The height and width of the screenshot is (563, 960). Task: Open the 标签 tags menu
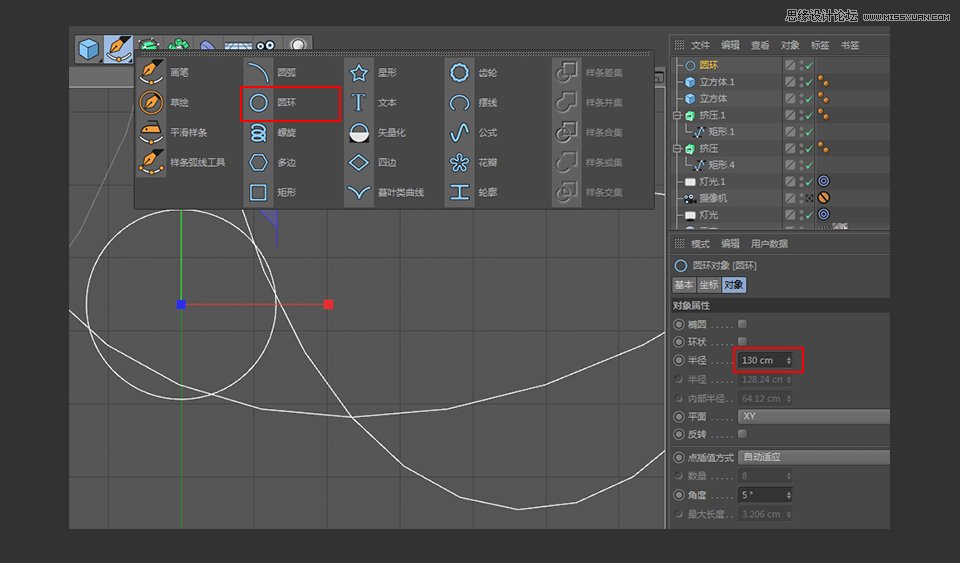coord(820,45)
